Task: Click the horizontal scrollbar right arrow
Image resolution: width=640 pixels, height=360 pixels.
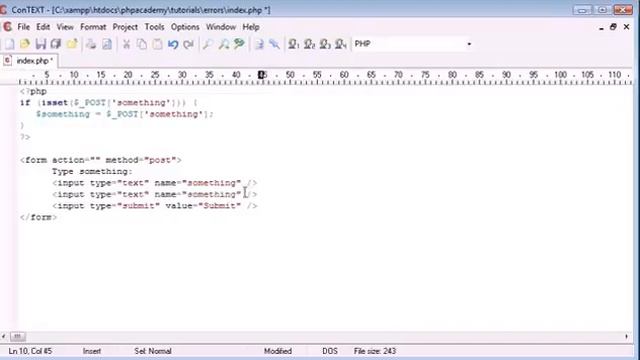Action: tap(627, 337)
